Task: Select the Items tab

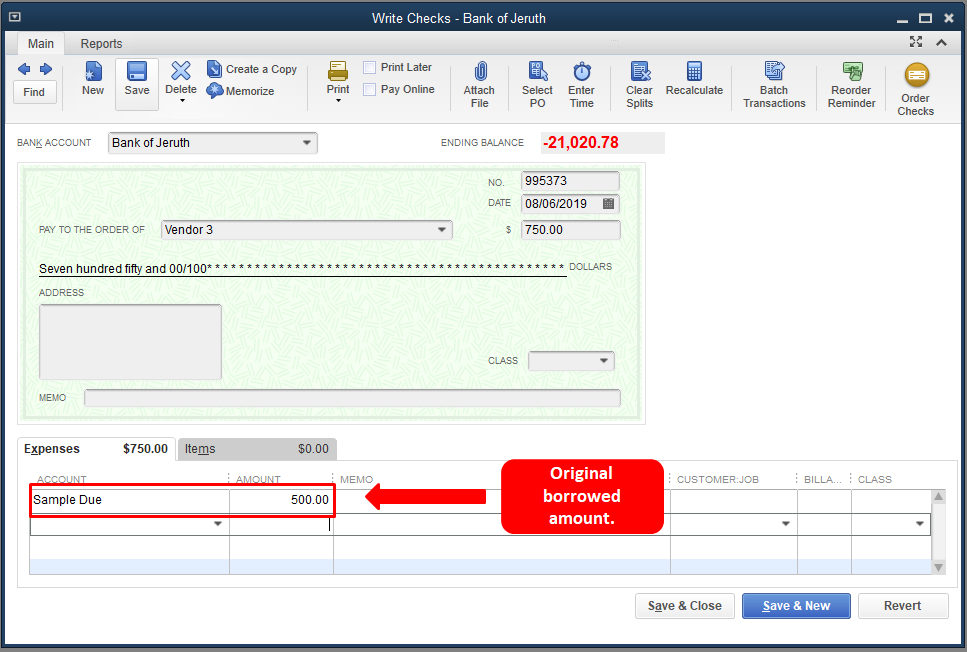Action: click(x=257, y=449)
